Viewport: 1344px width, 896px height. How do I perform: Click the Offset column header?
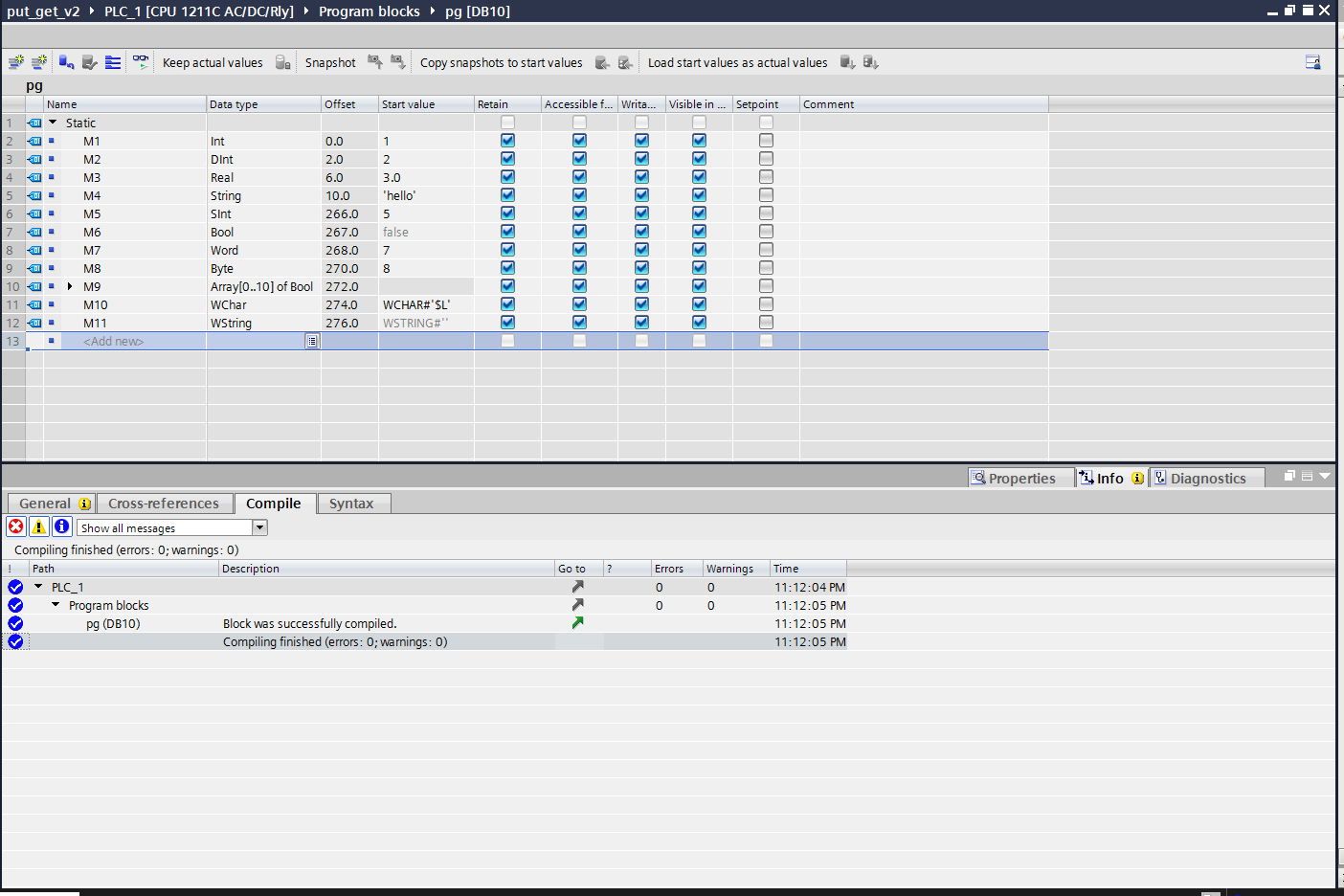pyautogui.click(x=349, y=104)
